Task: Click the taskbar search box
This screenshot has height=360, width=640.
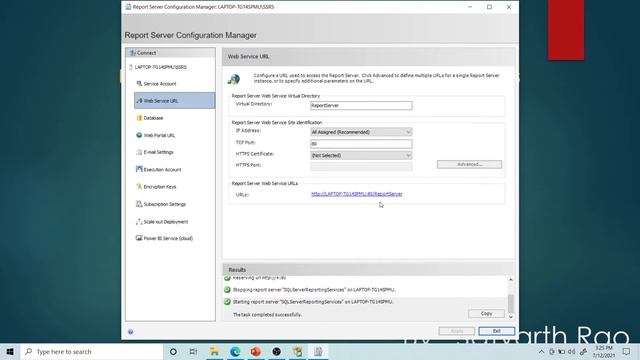Action: pos(92,351)
